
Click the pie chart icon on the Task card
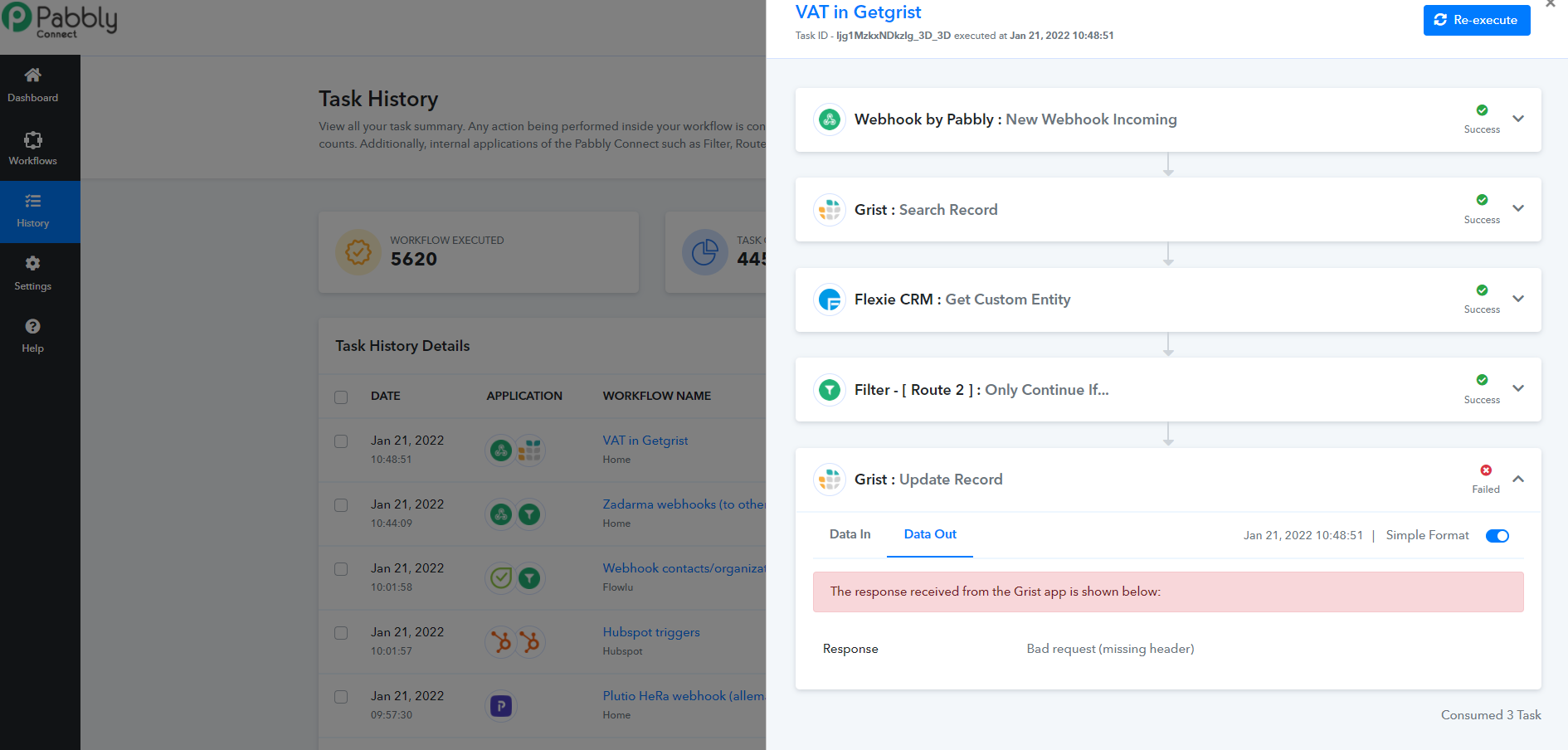click(704, 251)
